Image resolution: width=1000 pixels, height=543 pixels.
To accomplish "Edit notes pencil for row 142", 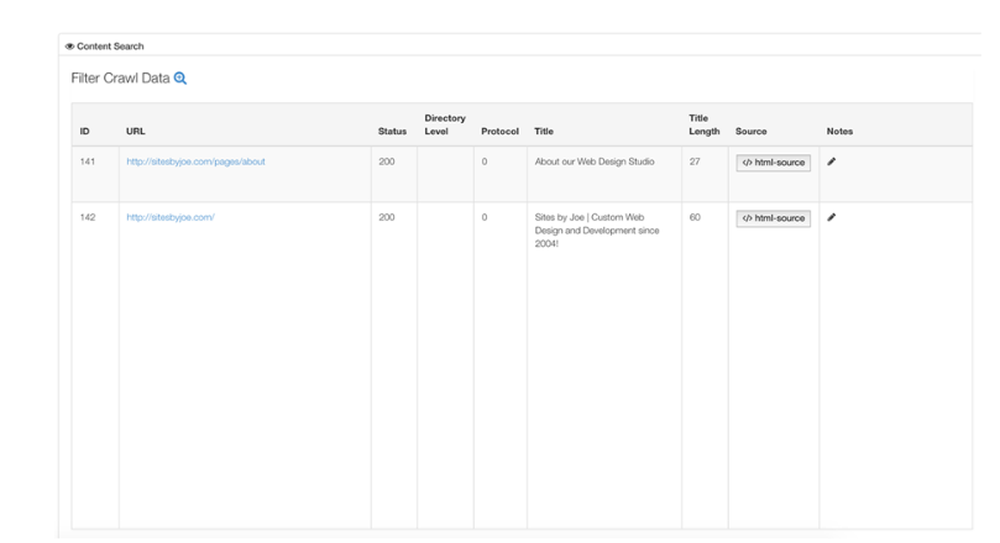I will pos(831,217).
